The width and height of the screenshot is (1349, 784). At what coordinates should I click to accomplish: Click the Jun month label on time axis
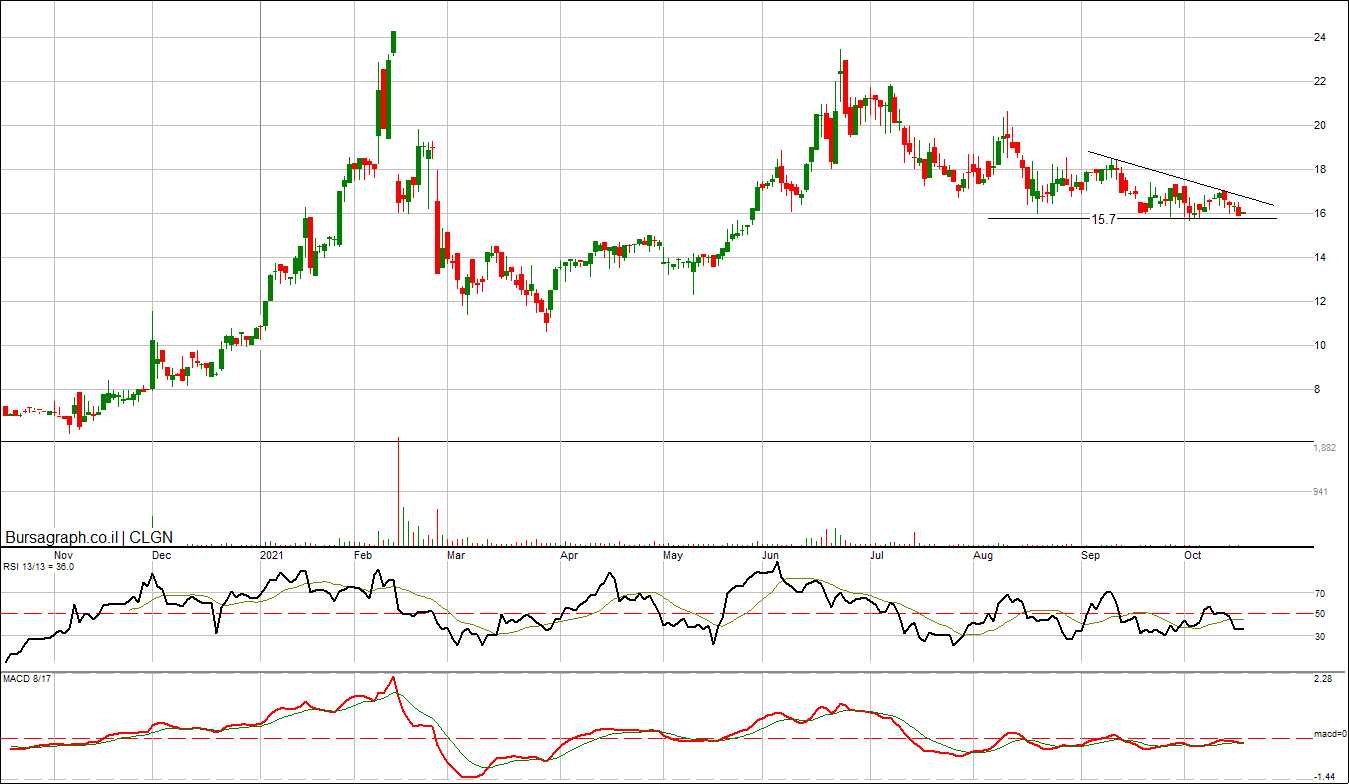pyautogui.click(x=771, y=554)
